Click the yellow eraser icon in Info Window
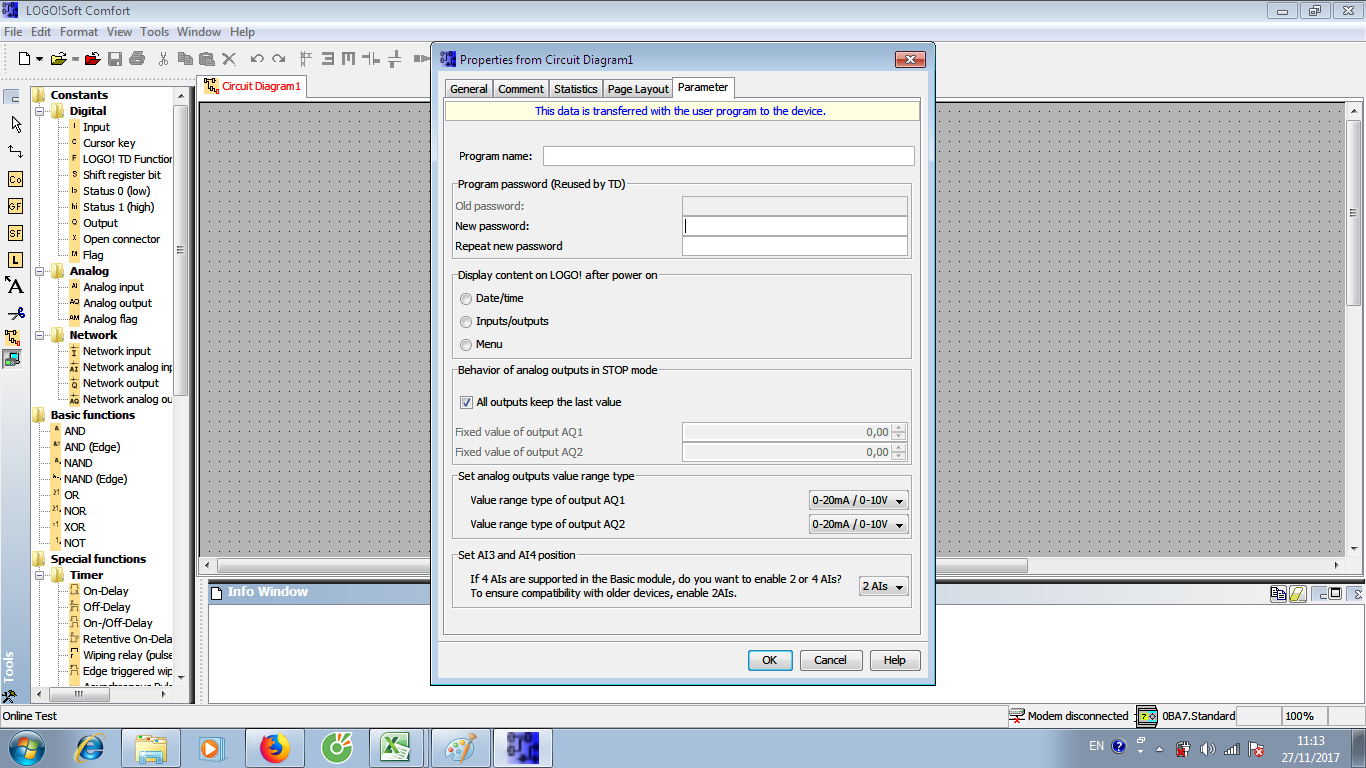Viewport: 1366px width, 768px height. click(x=1298, y=593)
